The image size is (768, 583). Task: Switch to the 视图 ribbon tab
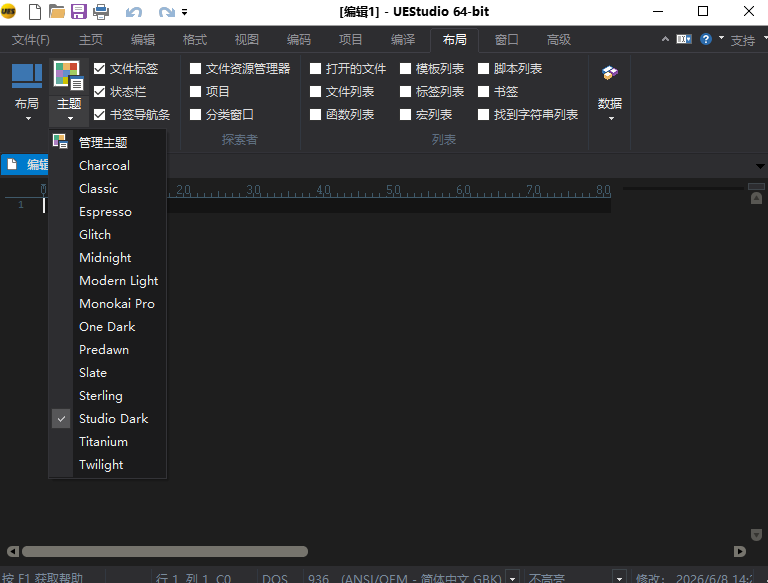click(247, 40)
